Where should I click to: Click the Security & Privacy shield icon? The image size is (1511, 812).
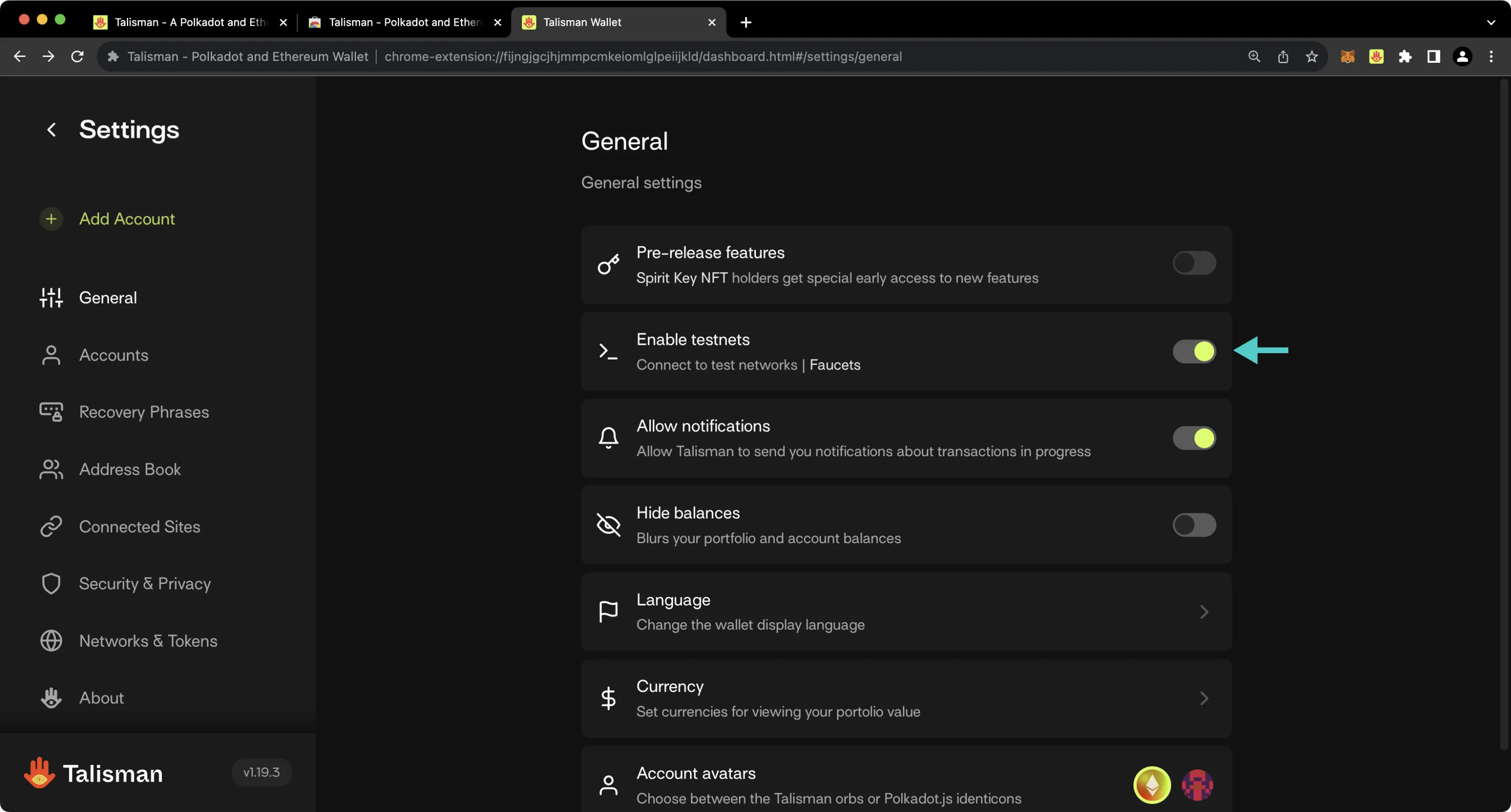[x=51, y=584]
